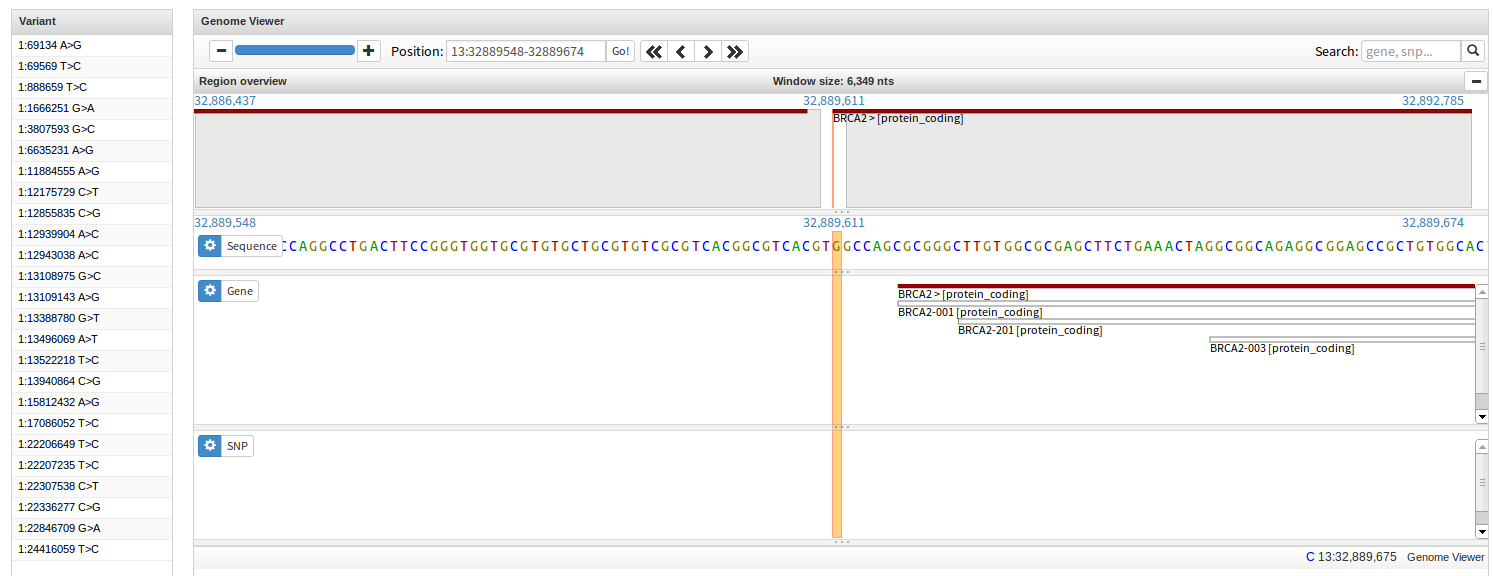Click the Sequence track label

tap(252, 246)
